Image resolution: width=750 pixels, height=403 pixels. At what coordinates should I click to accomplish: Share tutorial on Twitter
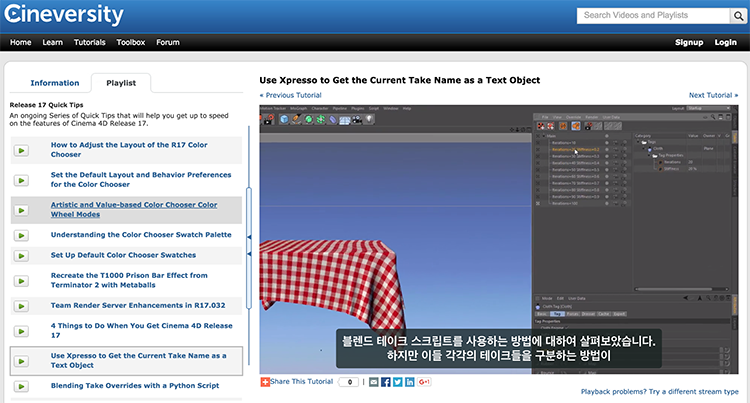point(397,382)
